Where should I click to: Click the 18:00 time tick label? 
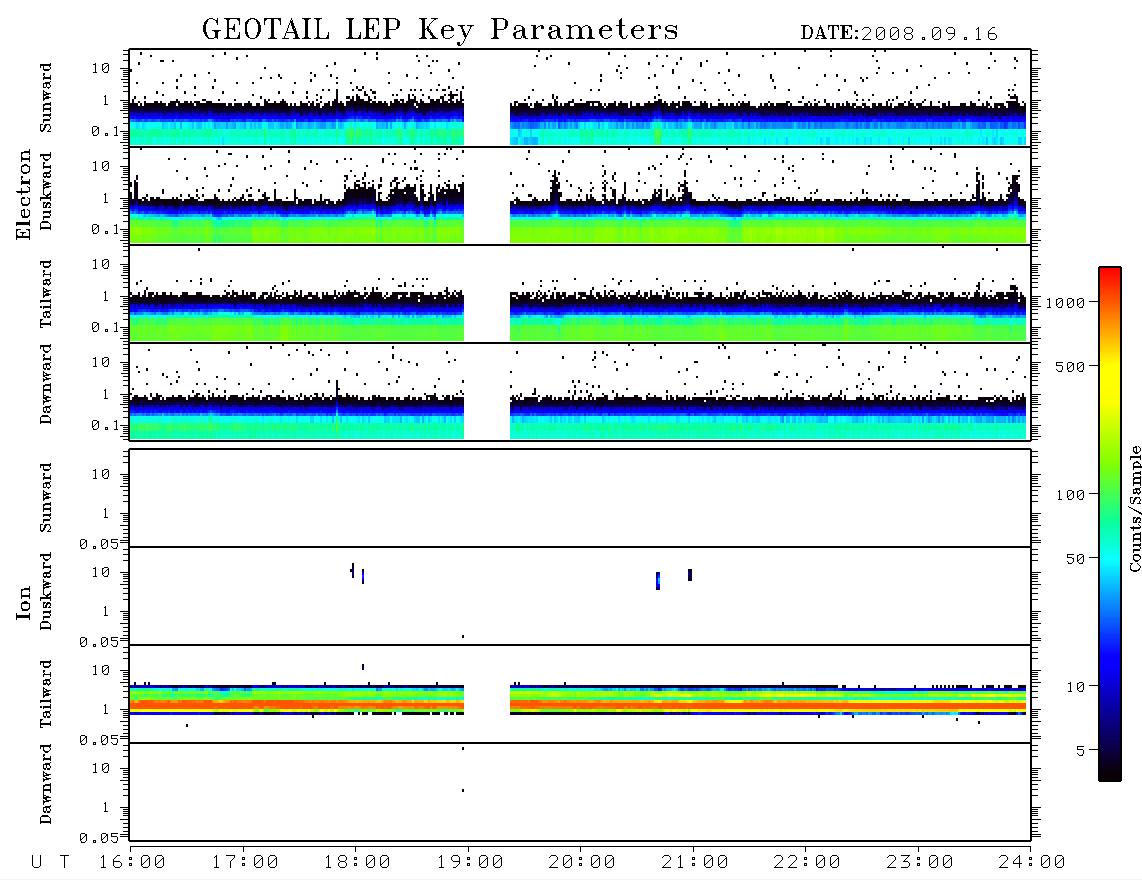[x=357, y=863]
